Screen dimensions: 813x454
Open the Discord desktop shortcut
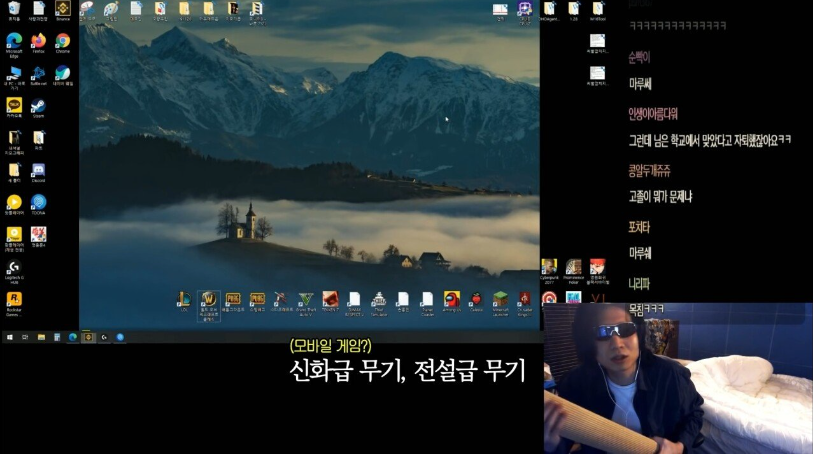click(38, 173)
